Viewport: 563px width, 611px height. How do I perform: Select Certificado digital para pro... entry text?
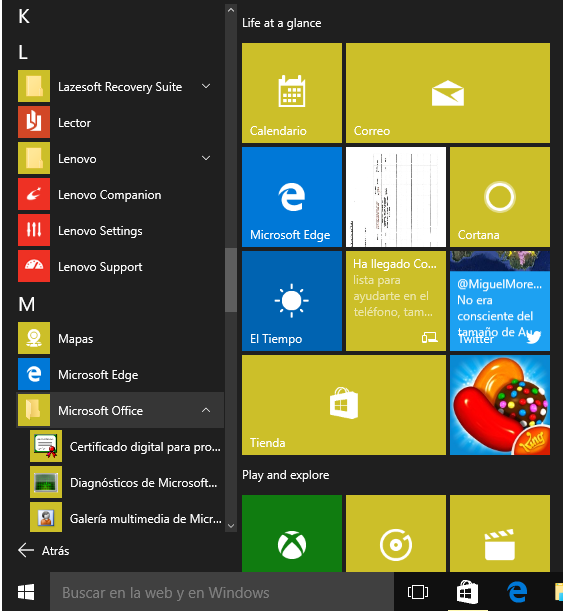[x=145, y=447]
